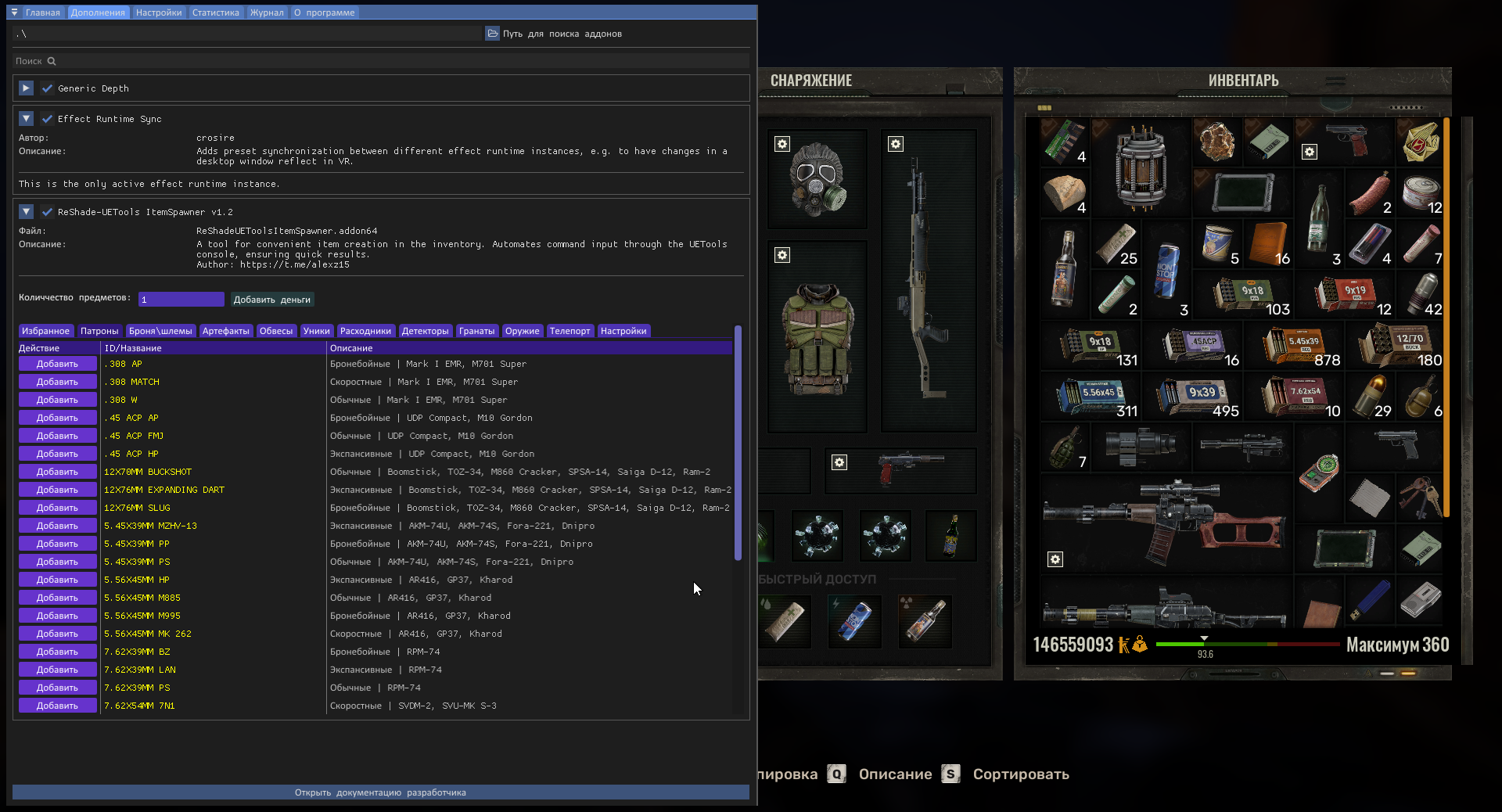This screenshot has height=812, width=1502.
Task: Click the Добавить деньги button
Action: (x=271, y=299)
